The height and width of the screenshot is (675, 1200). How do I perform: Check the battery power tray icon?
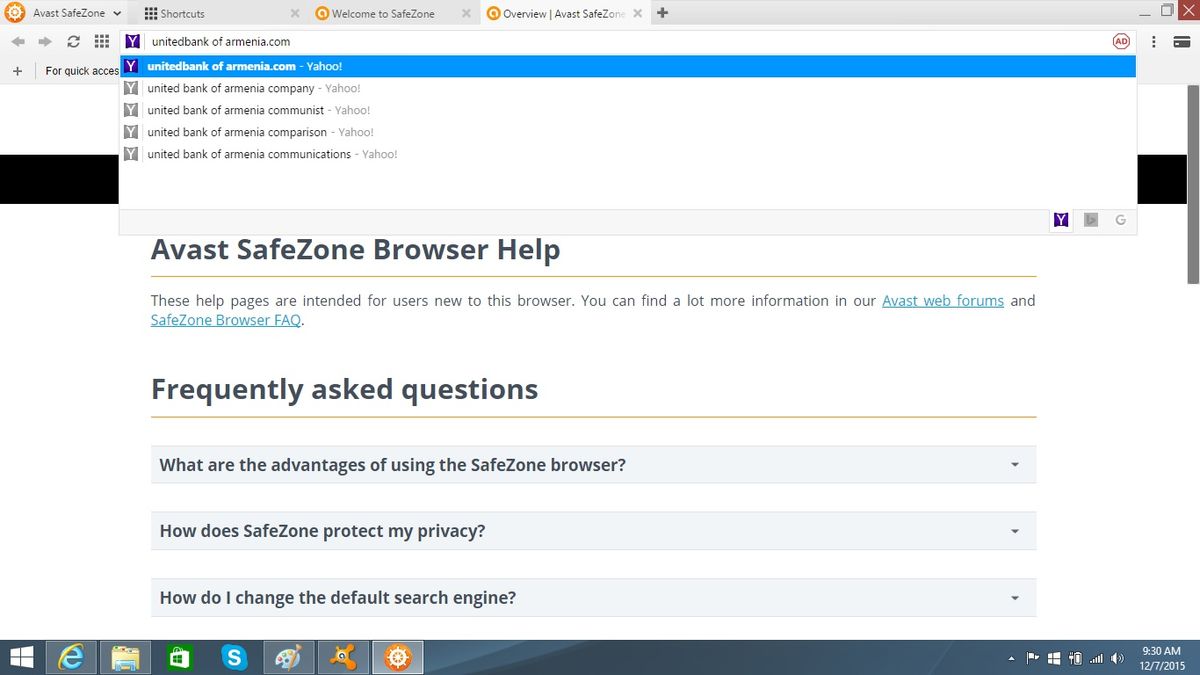(1075, 658)
